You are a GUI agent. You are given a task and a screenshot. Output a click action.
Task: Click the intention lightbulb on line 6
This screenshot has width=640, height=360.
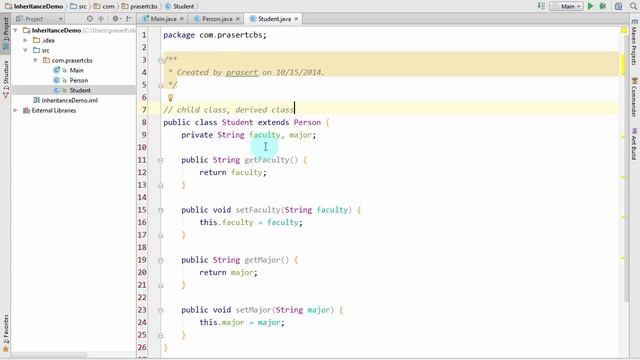pyautogui.click(x=171, y=98)
